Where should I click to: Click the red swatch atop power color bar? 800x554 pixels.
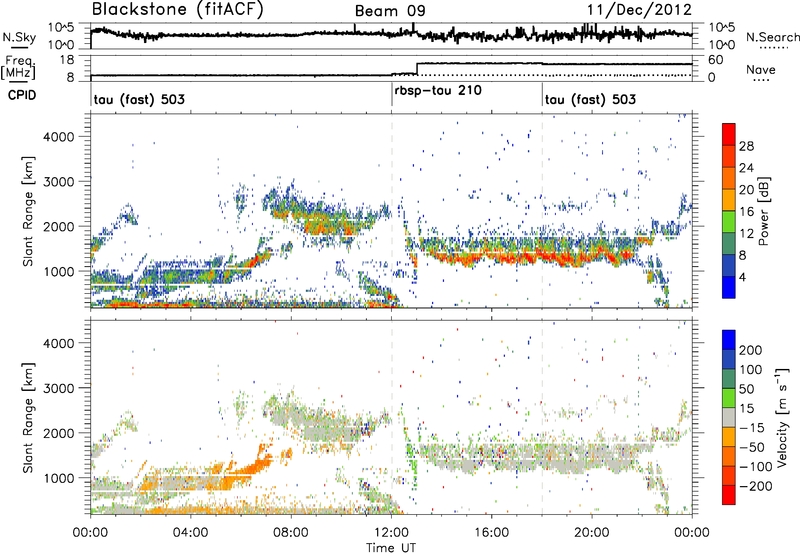click(x=729, y=135)
